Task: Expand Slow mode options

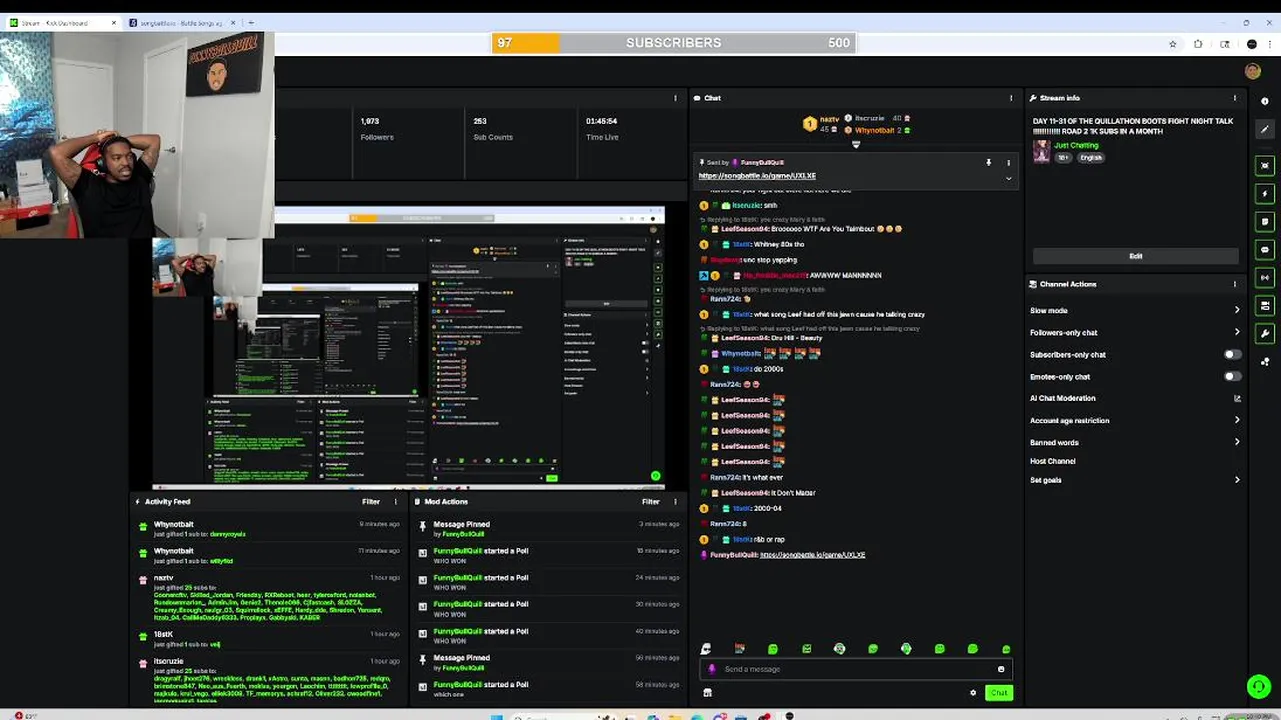Action: tap(1237, 310)
